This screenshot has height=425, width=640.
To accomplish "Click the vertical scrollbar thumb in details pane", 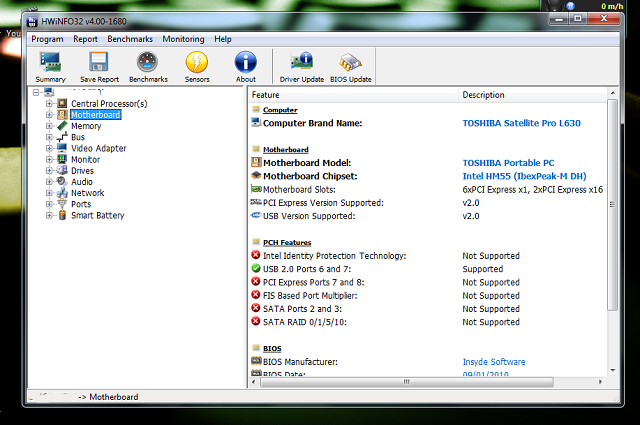I will point(612,205).
